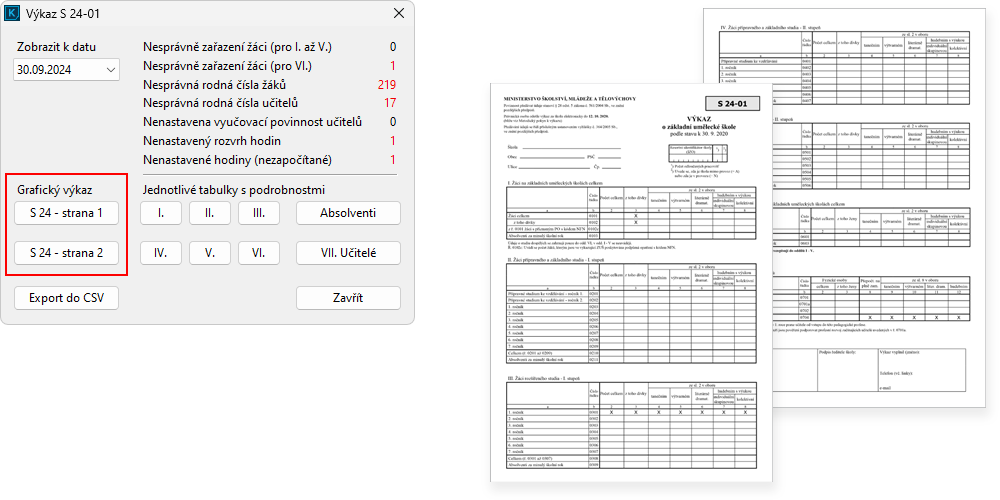Show table I. details

pos(161,213)
